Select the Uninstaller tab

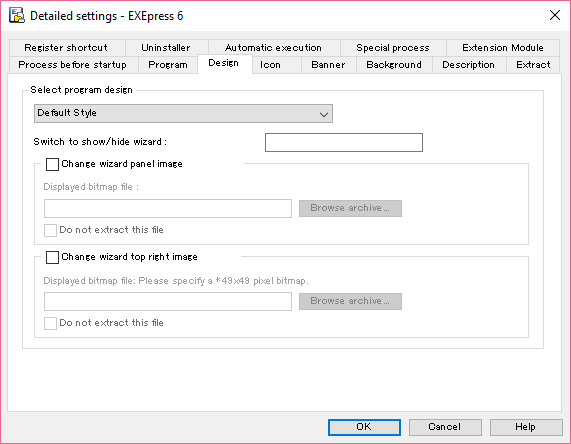point(166,48)
